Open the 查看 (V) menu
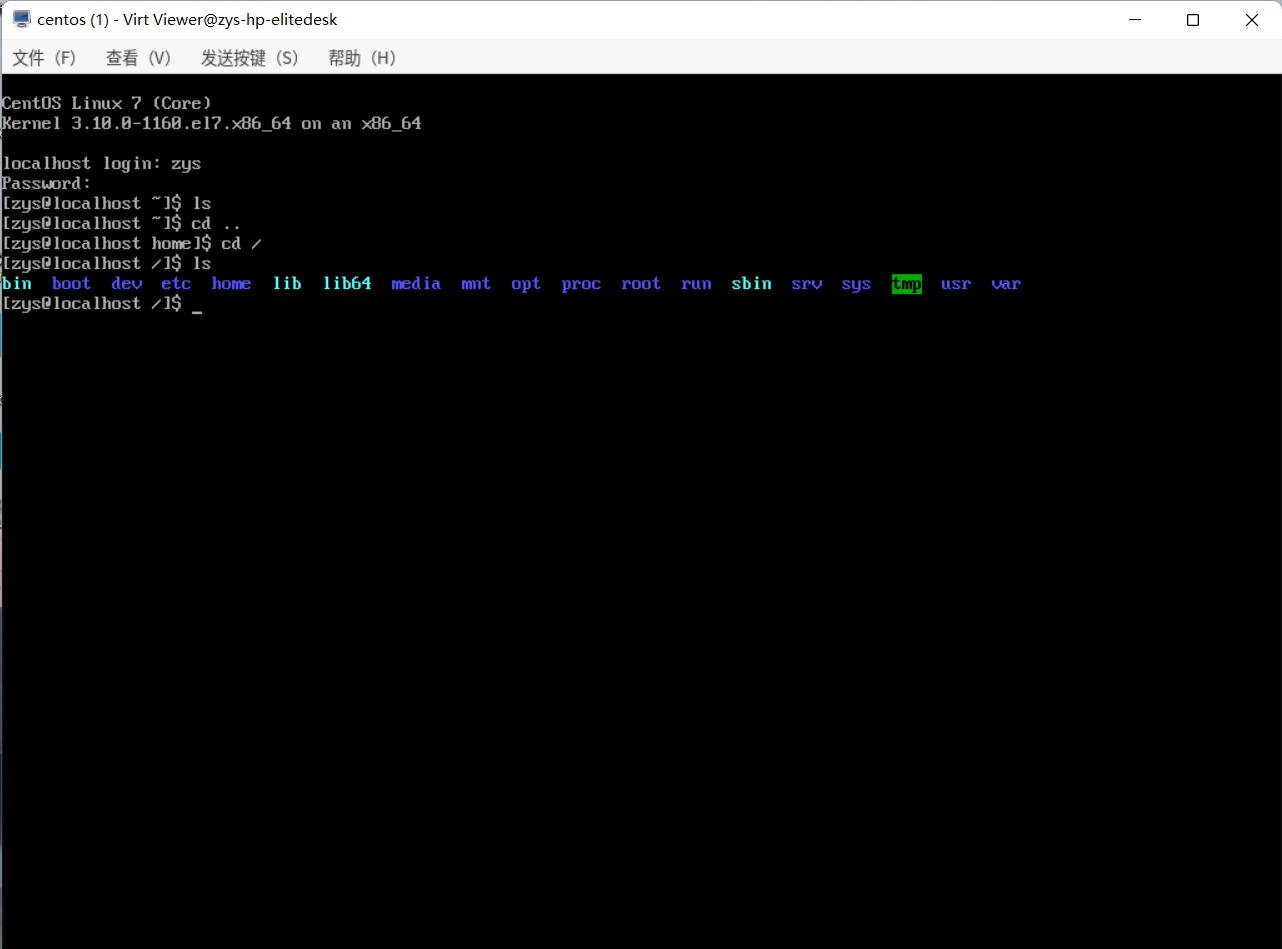The image size is (1282, 949). tap(138, 58)
